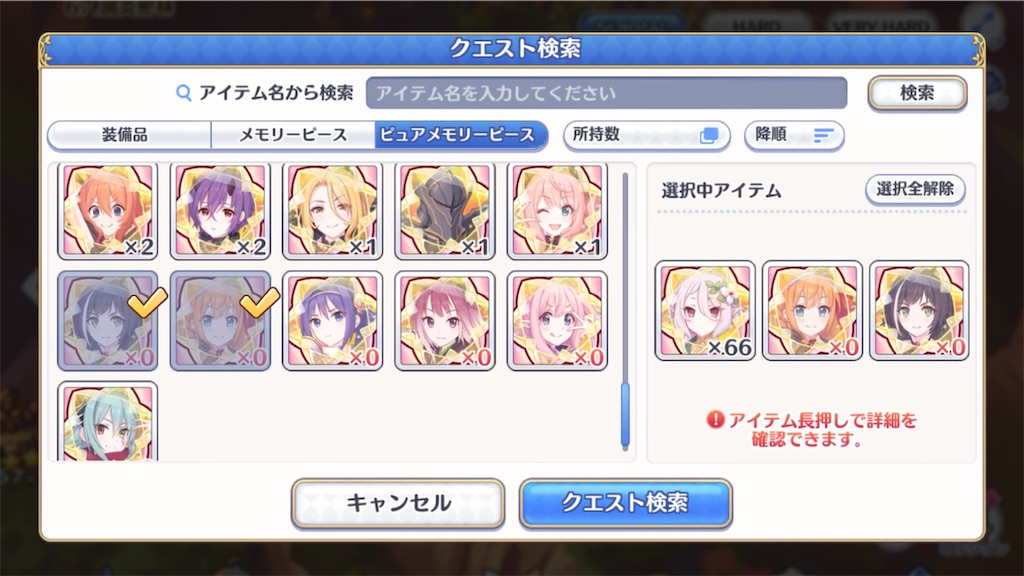
Task: Select the purple-haired girl piece showing ×2
Action: [220, 211]
